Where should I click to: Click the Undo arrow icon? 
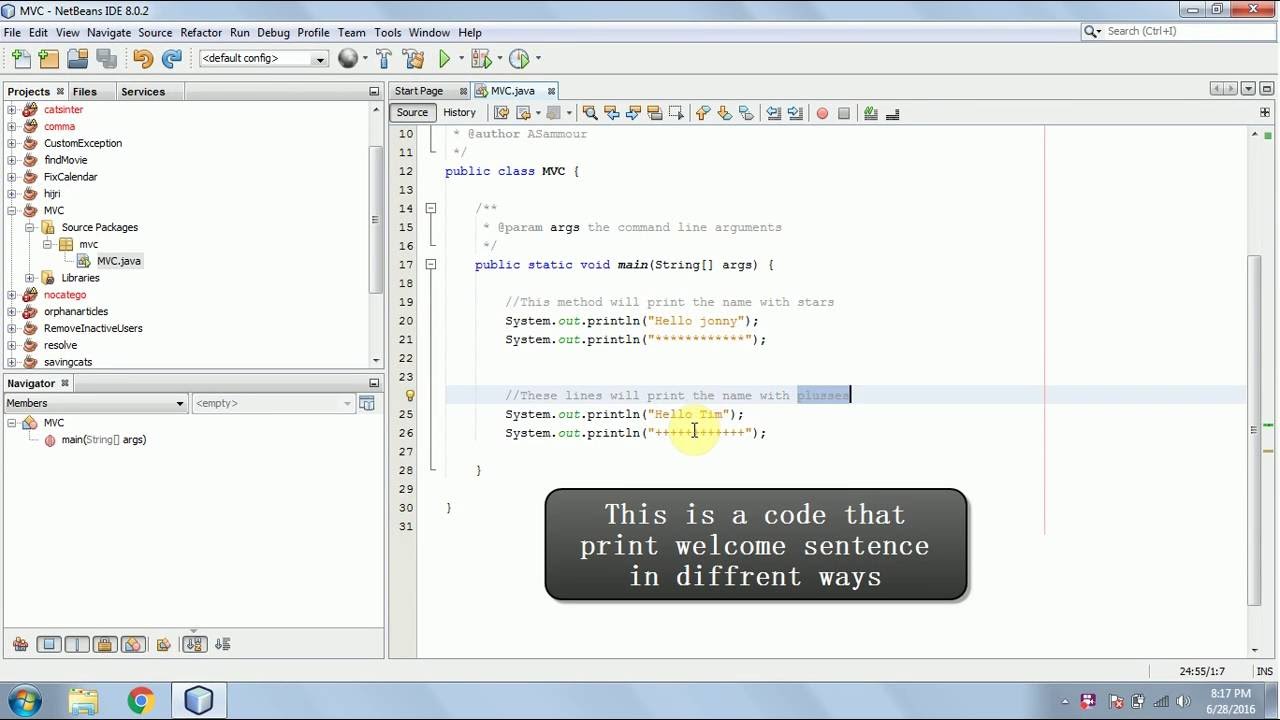(143, 59)
